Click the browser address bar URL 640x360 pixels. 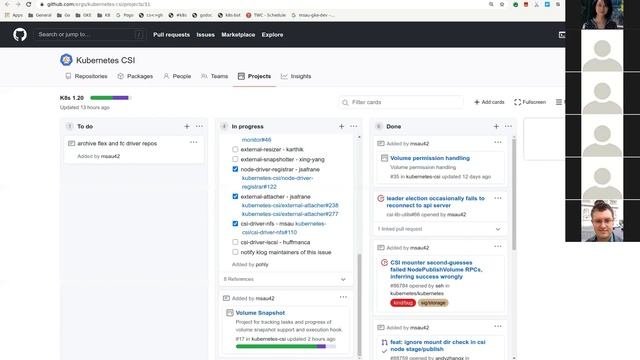[98, 4]
